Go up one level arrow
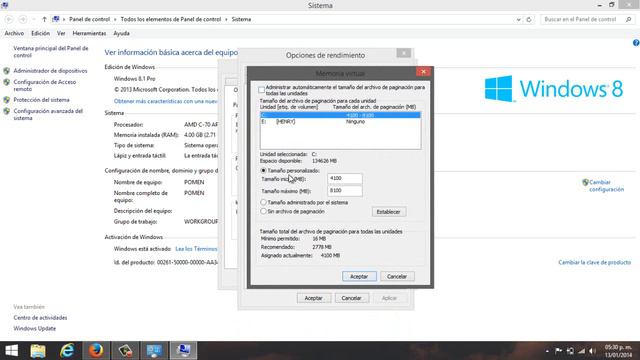 44,19
